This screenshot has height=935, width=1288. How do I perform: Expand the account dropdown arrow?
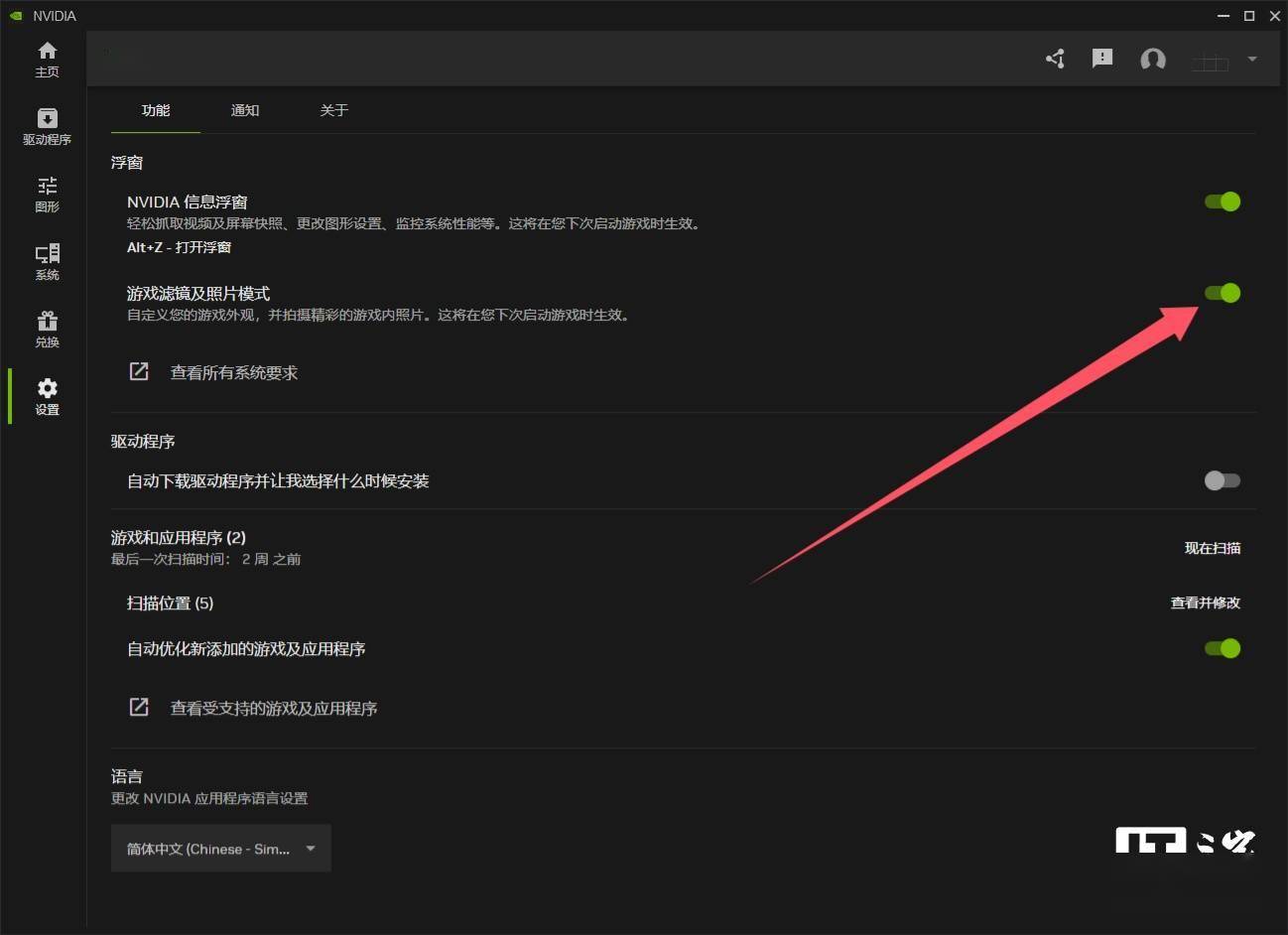[1252, 60]
